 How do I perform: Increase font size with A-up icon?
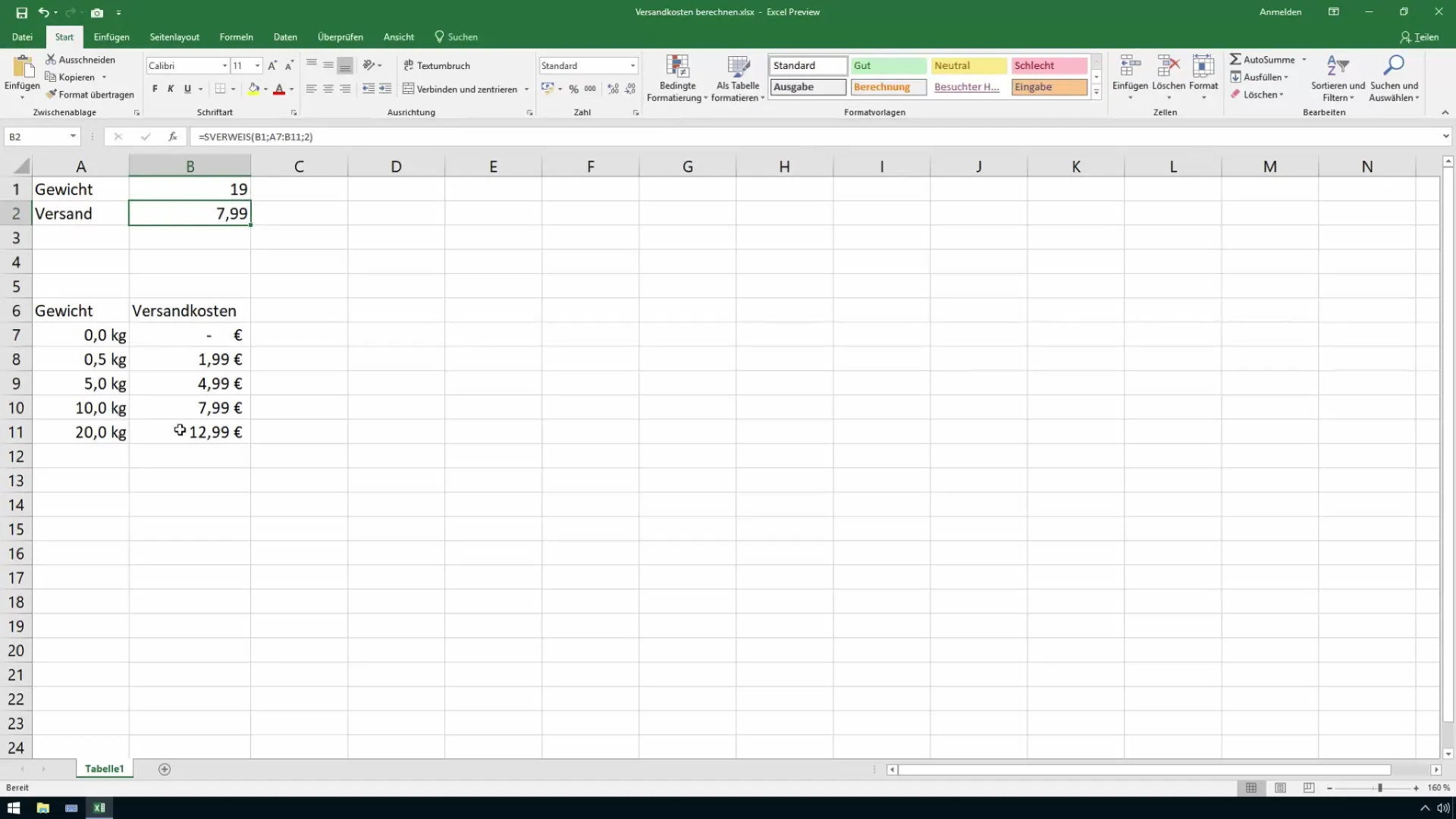click(272, 66)
